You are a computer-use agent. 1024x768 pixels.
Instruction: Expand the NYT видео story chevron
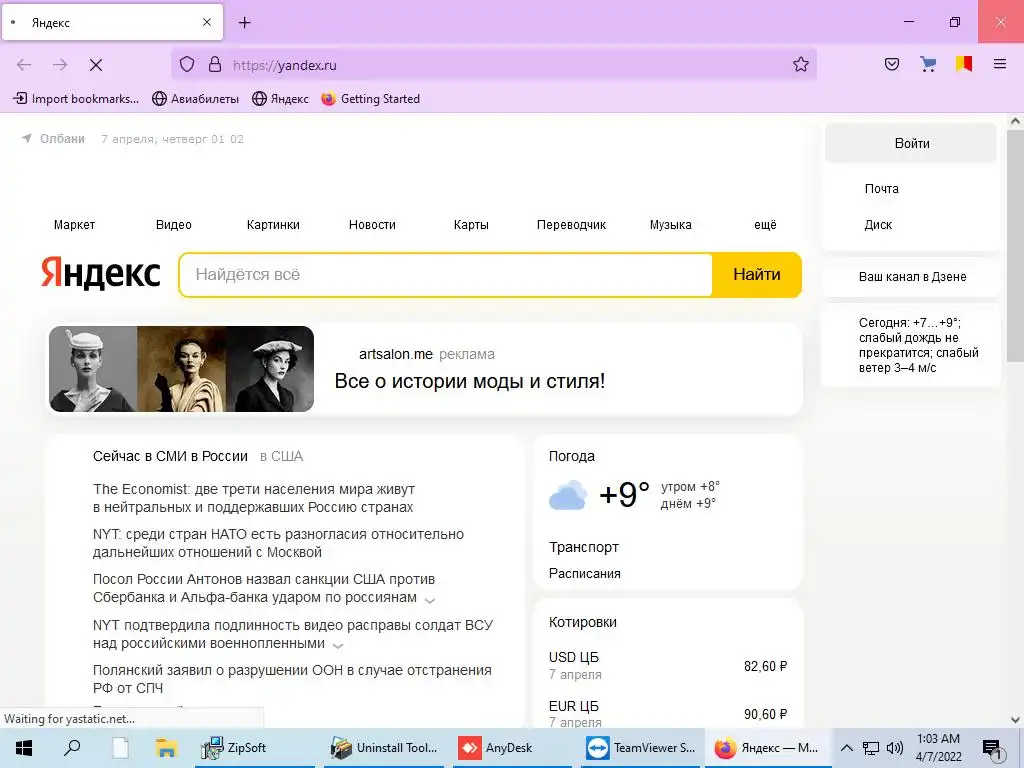click(338, 645)
